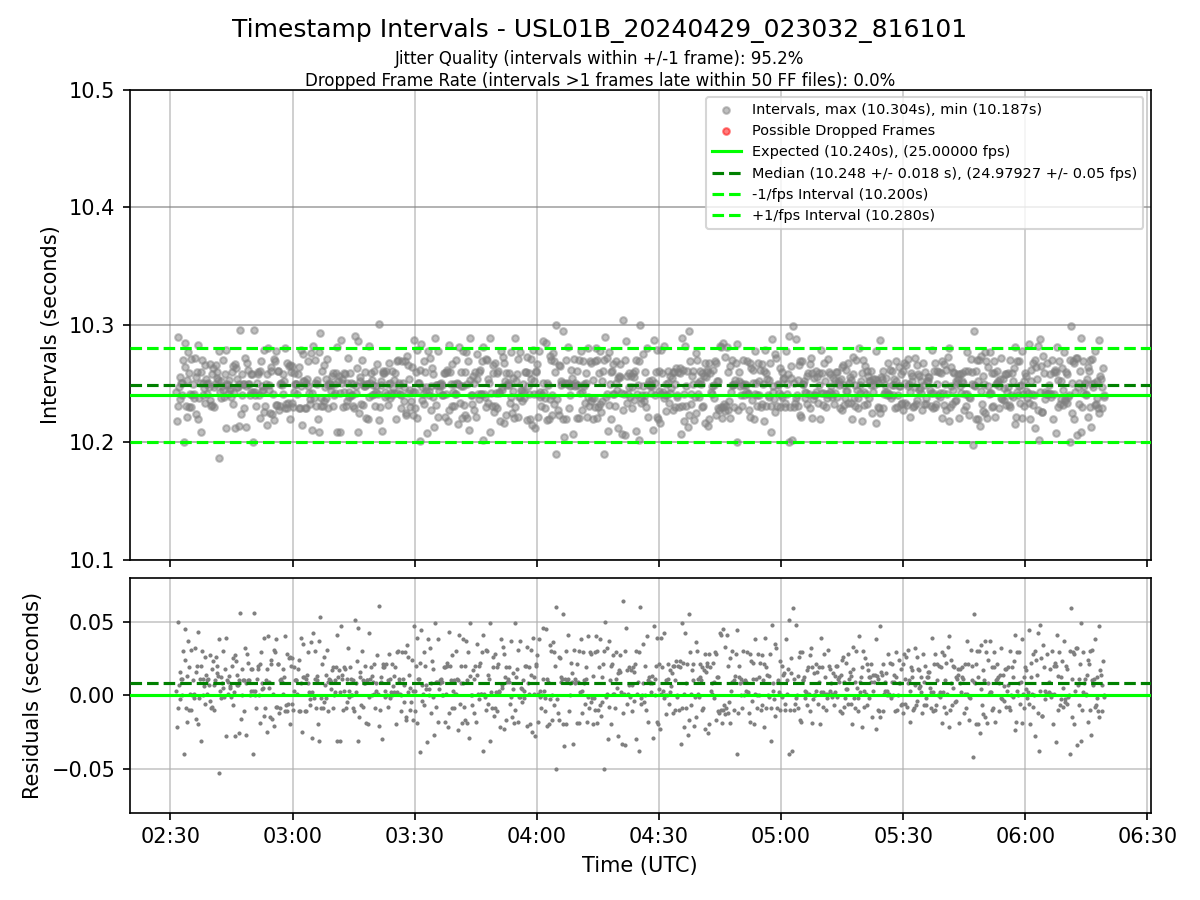Screen dimensions: 1200x900
Task: Click the 'Intervals (seconds)' y-axis label
Action: tap(50, 325)
